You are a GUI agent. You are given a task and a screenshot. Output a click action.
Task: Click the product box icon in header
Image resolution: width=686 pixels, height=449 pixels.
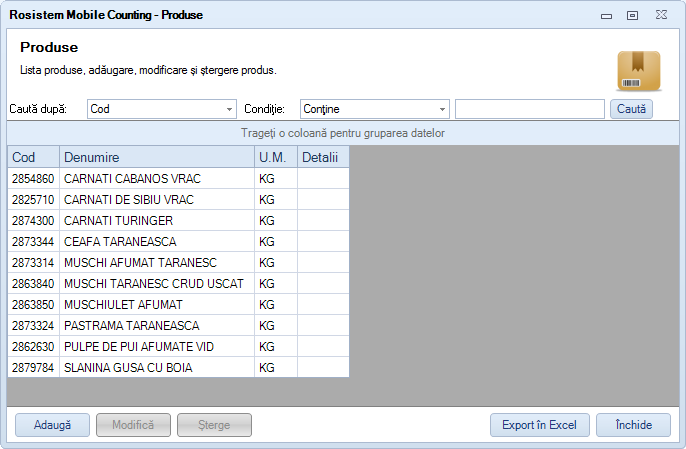point(639,70)
